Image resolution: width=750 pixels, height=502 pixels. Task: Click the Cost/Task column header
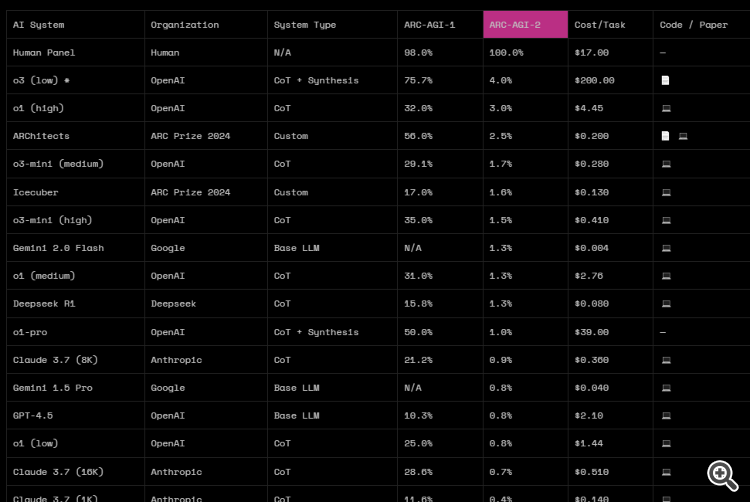tap(600, 25)
